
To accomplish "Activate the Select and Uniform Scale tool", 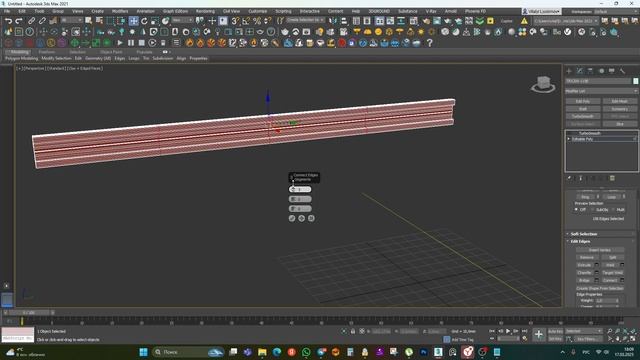I will pyautogui.click(x=155, y=21).
